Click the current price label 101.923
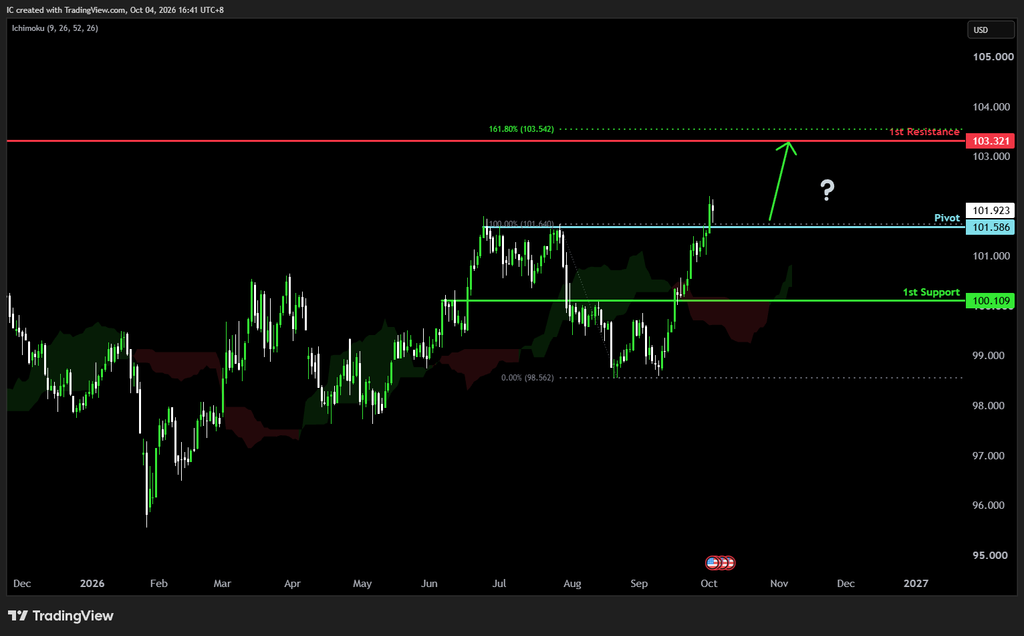 [x=990, y=210]
